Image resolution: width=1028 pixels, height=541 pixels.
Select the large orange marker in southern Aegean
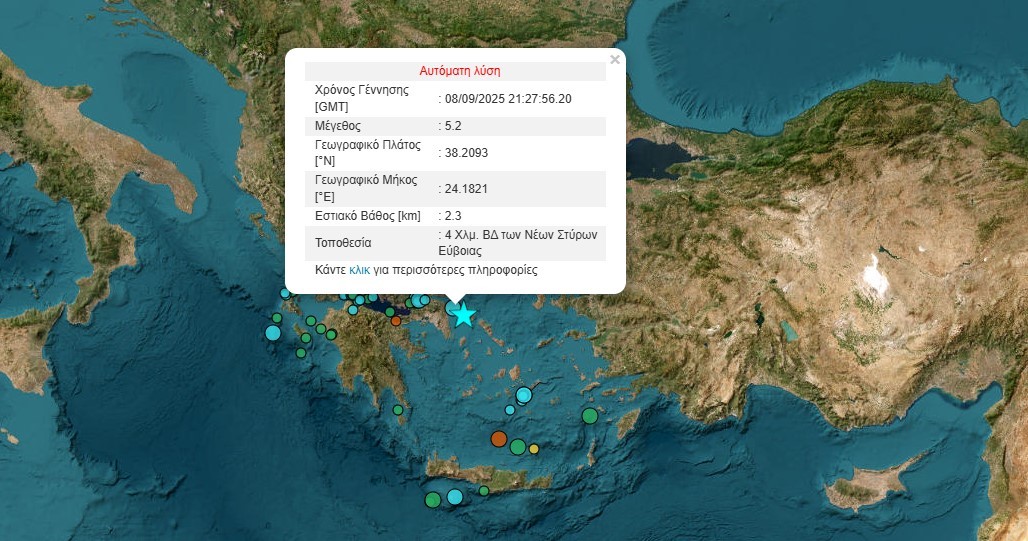coord(499,438)
